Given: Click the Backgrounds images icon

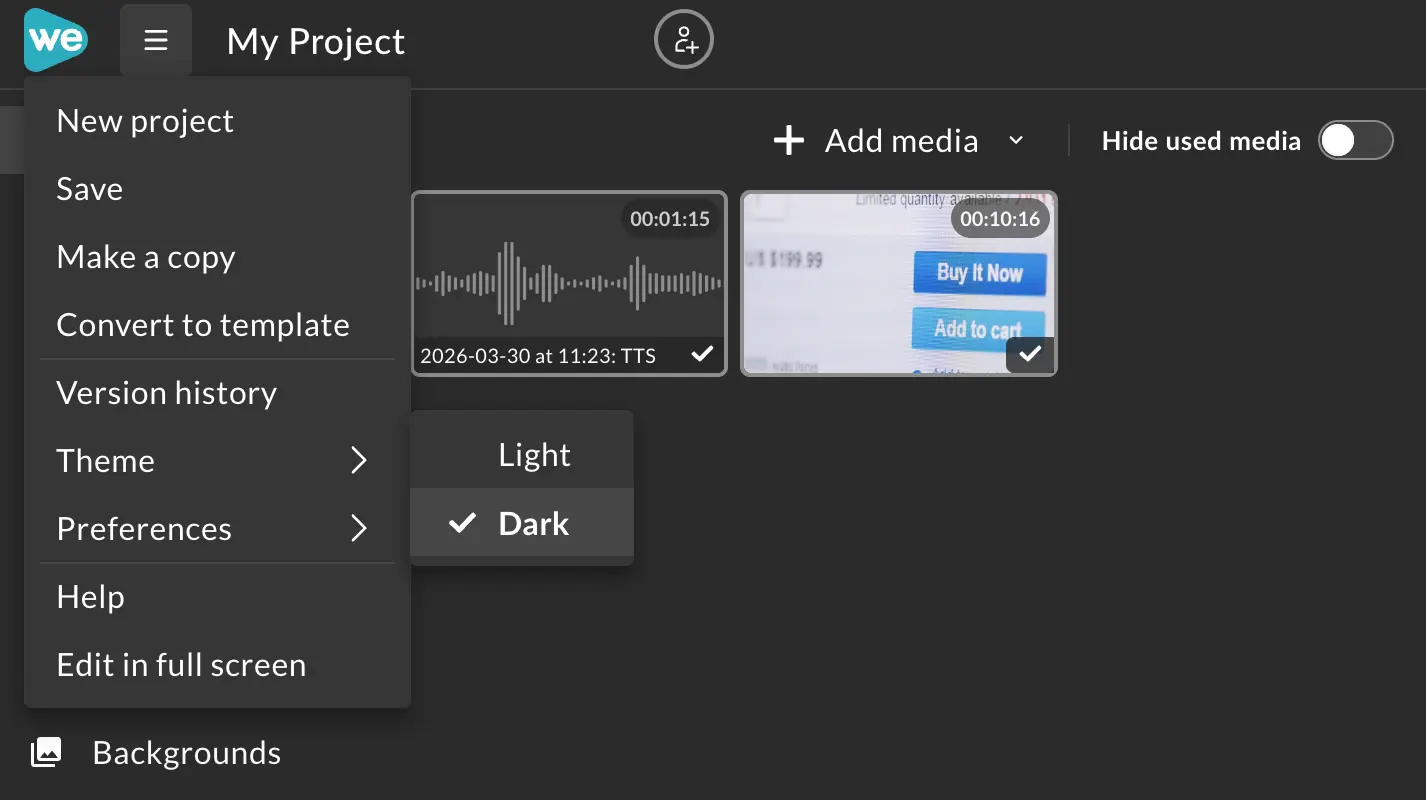Looking at the screenshot, I should click(x=46, y=753).
